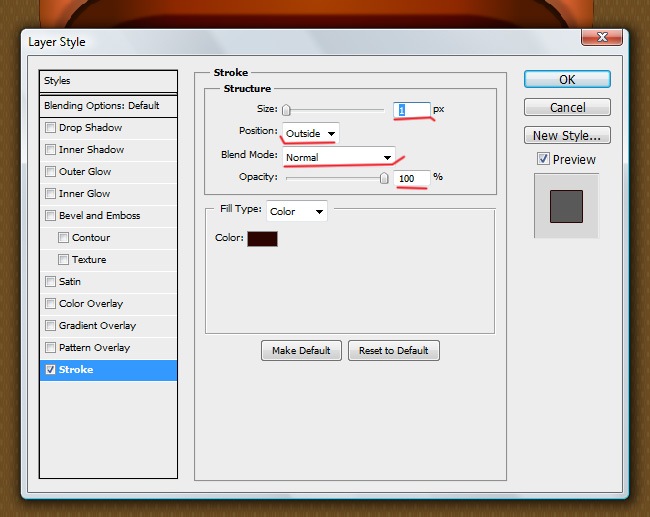Toggle the Outer Glow checkbox

[x=51, y=172]
